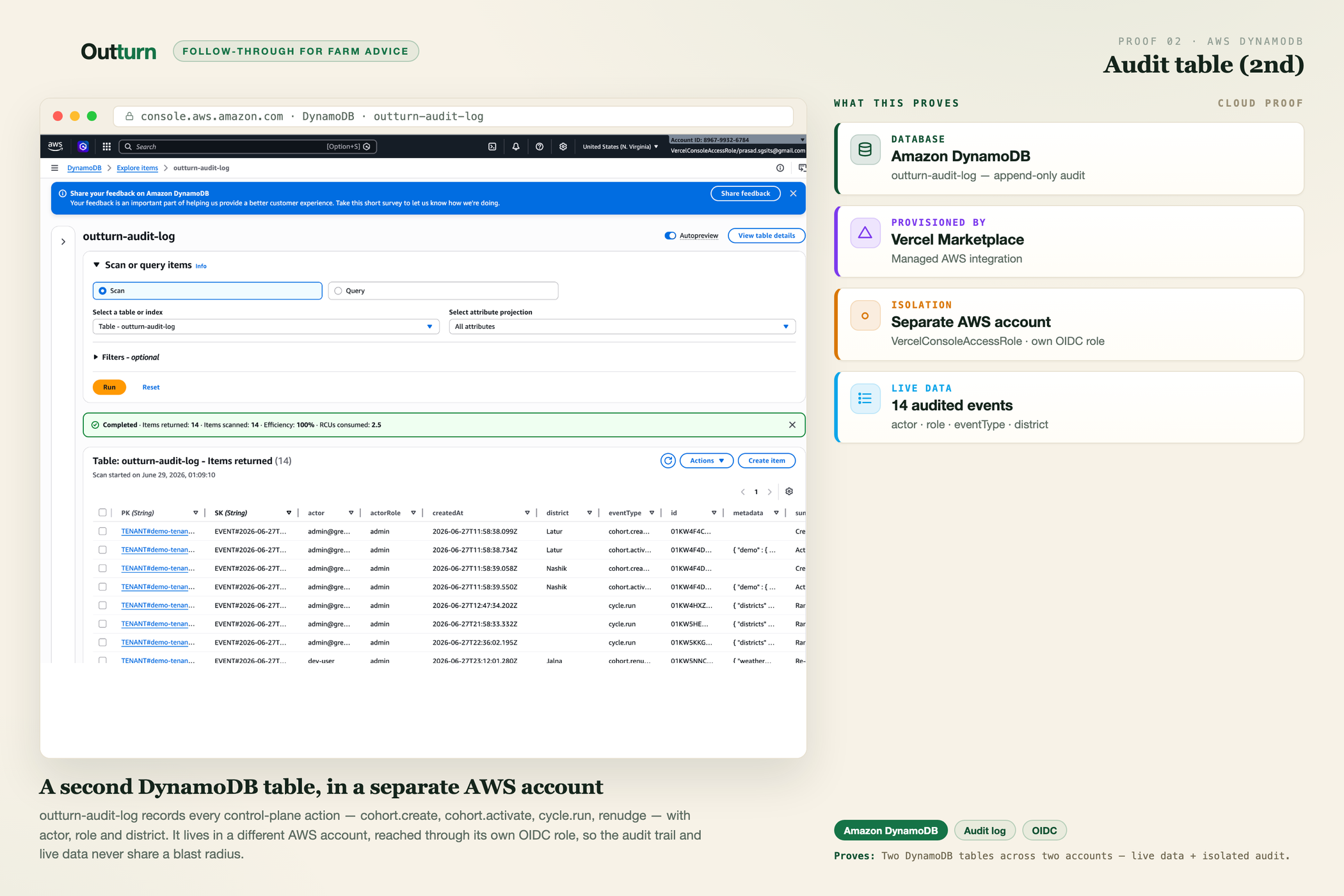Sort by district column arrow
The image size is (1344, 896).
coord(589,513)
